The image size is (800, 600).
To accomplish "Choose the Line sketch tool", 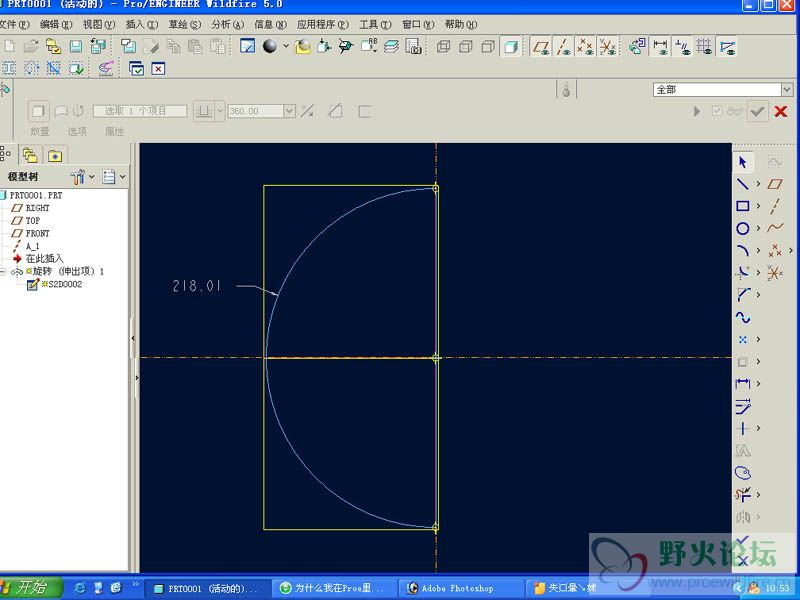I will point(742,184).
